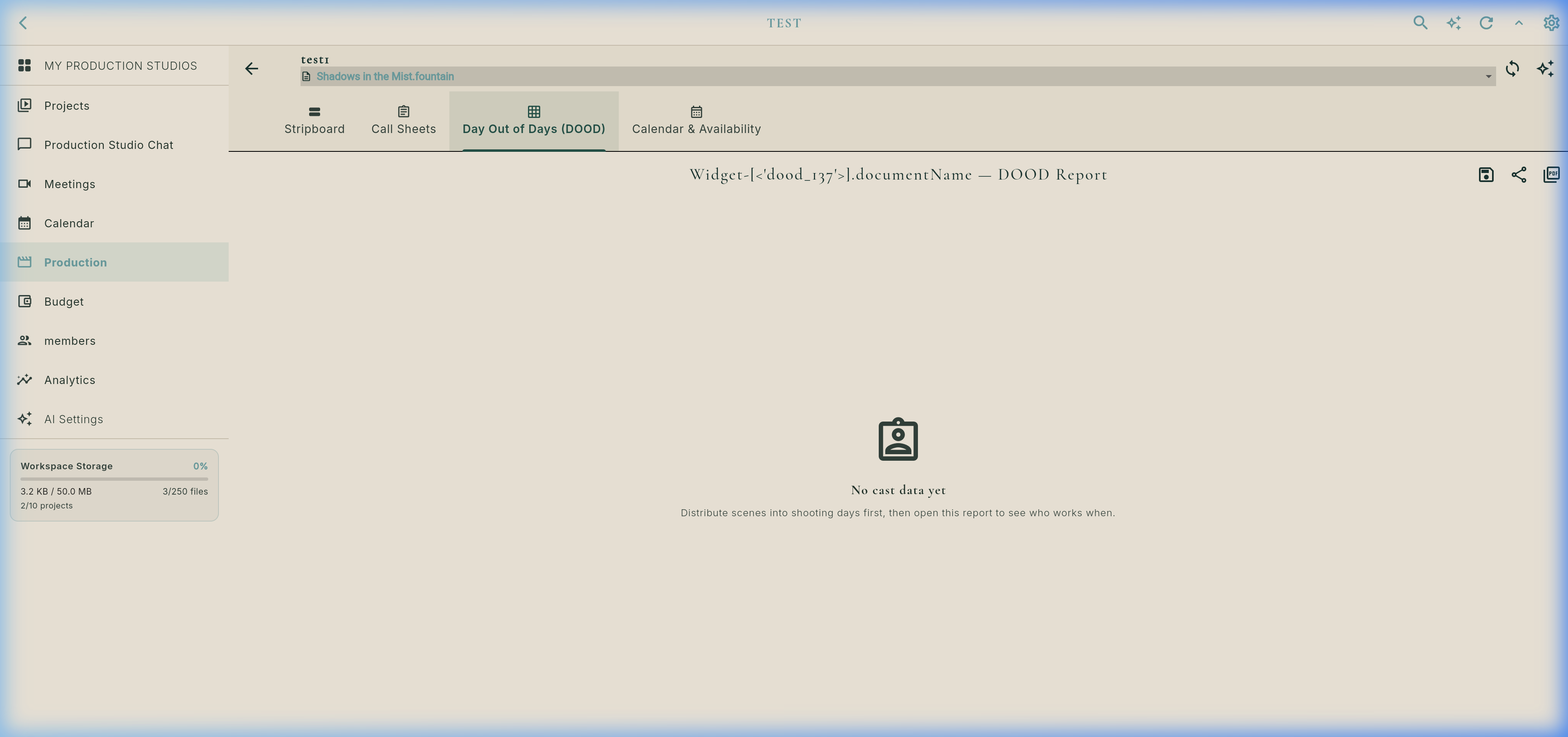
Task: Click the AI Settings sparkle icon
Action: [x=24, y=419]
